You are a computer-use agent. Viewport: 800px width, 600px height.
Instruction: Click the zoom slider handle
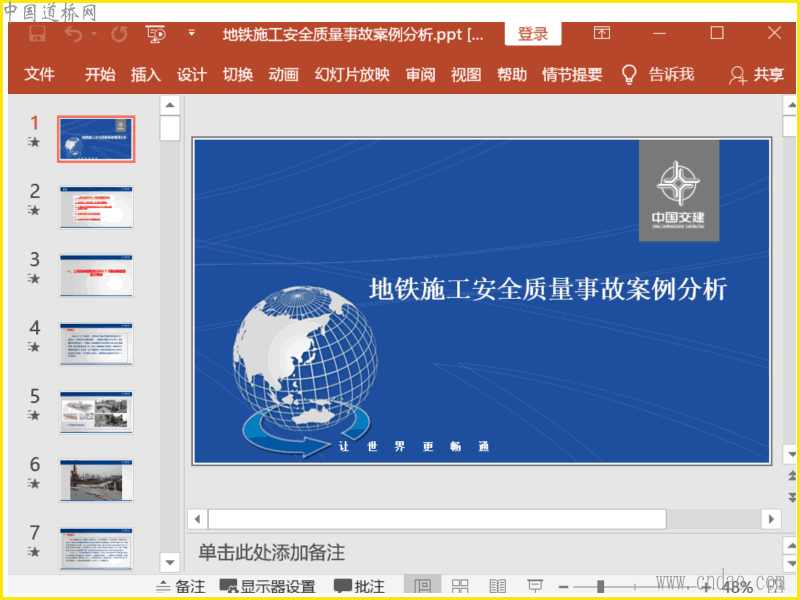tap(601, 587)
